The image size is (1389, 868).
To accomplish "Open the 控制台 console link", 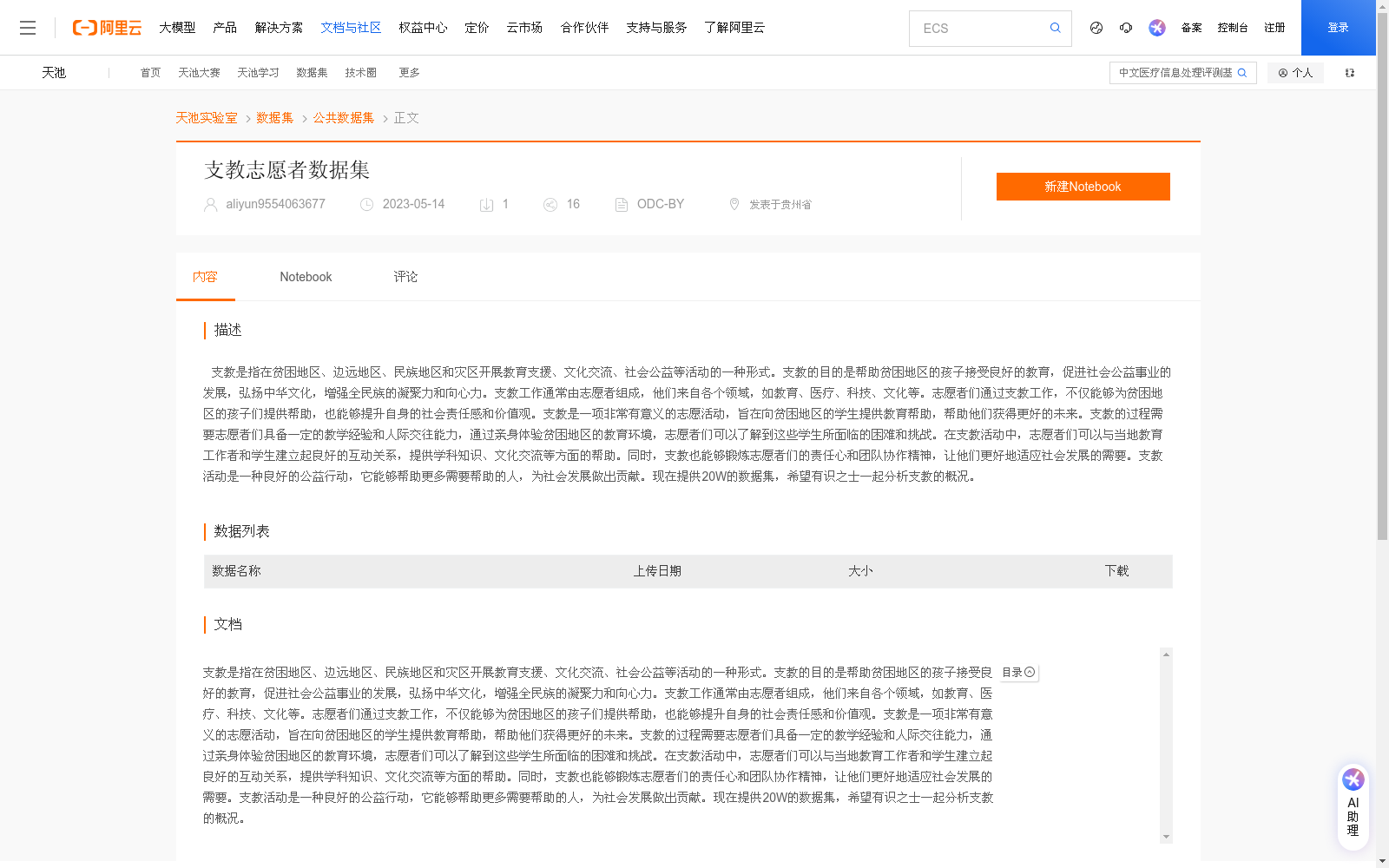I will click(x=1233, y=28).
